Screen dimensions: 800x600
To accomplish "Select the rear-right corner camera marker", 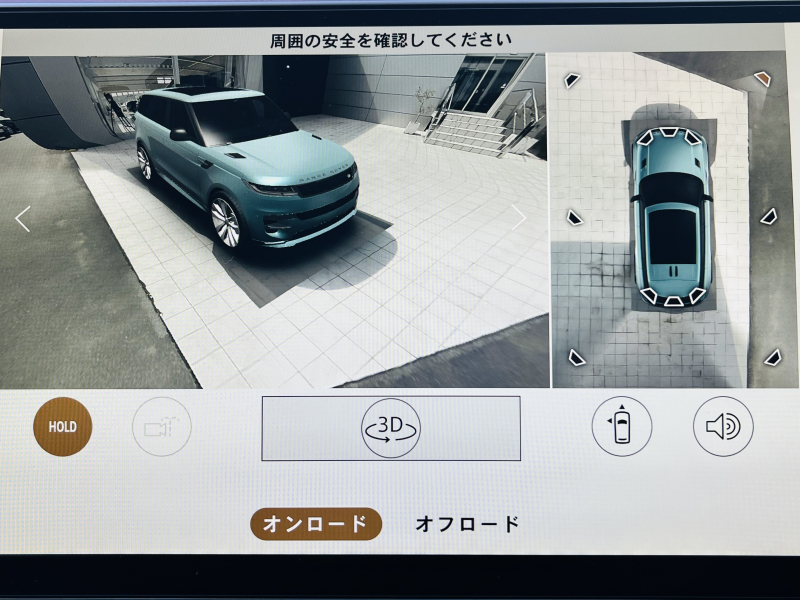I will pyautogui.click(x=773, y=358).
